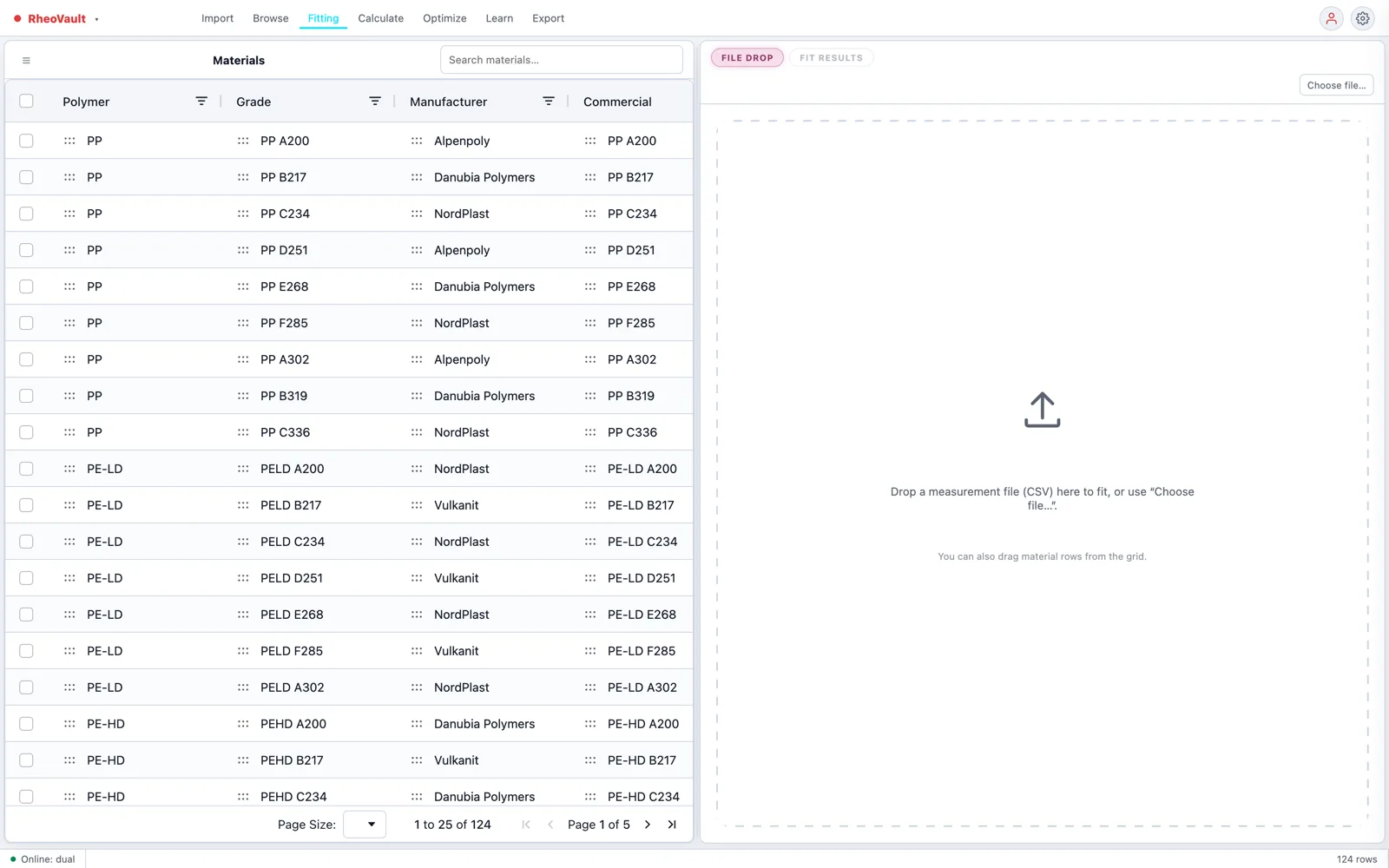Open the Import menu

[x=217, y=18]
